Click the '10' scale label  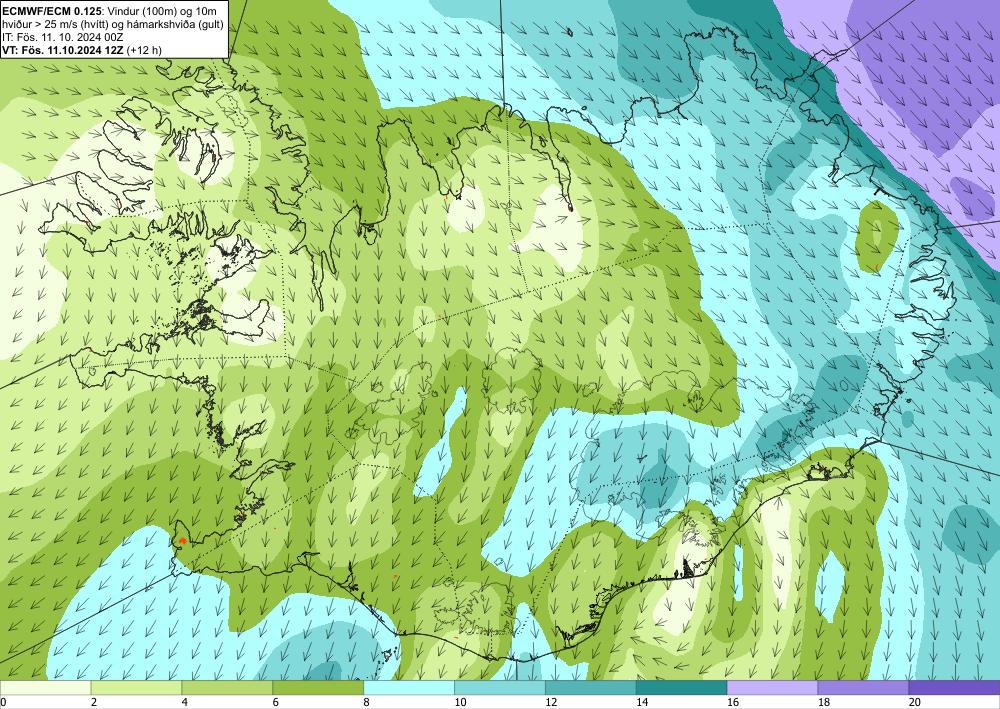460,702
